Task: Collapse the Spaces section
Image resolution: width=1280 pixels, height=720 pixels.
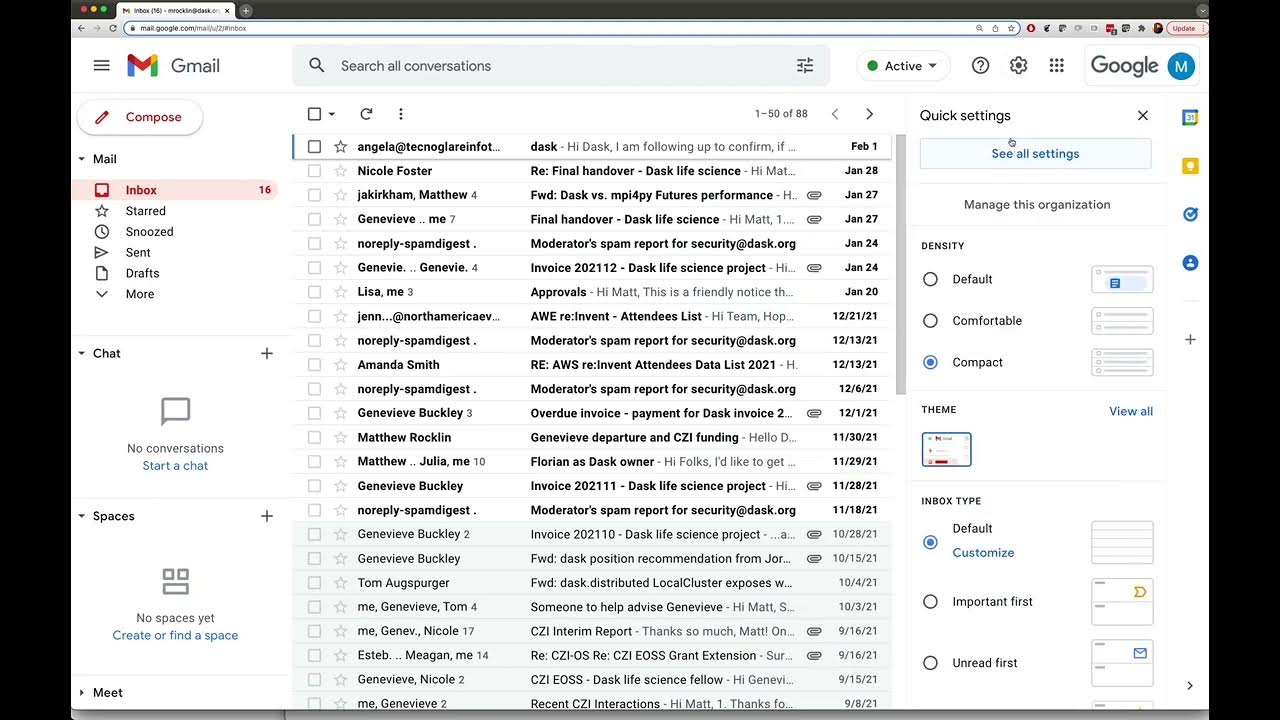Action: click(82, 516)
